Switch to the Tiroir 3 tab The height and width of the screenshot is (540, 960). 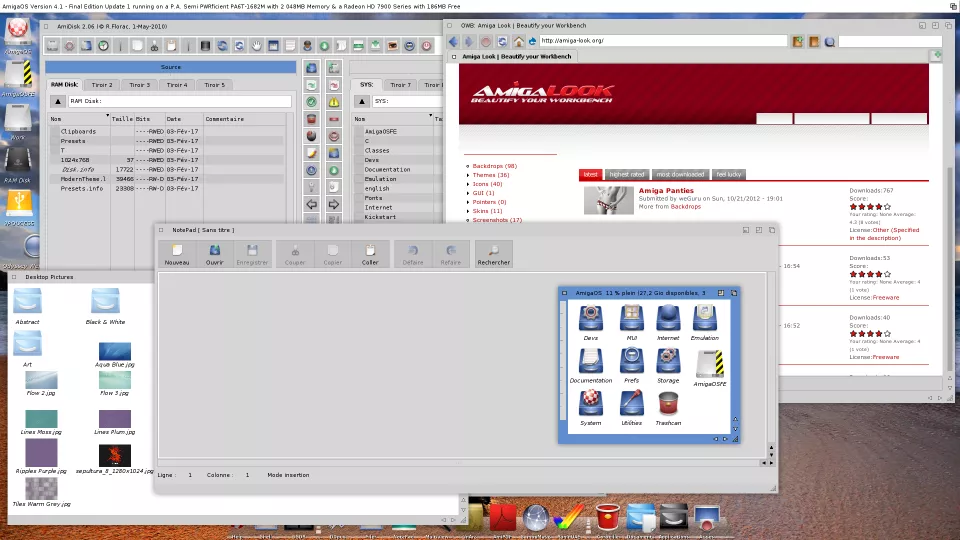tap(139, 85)
